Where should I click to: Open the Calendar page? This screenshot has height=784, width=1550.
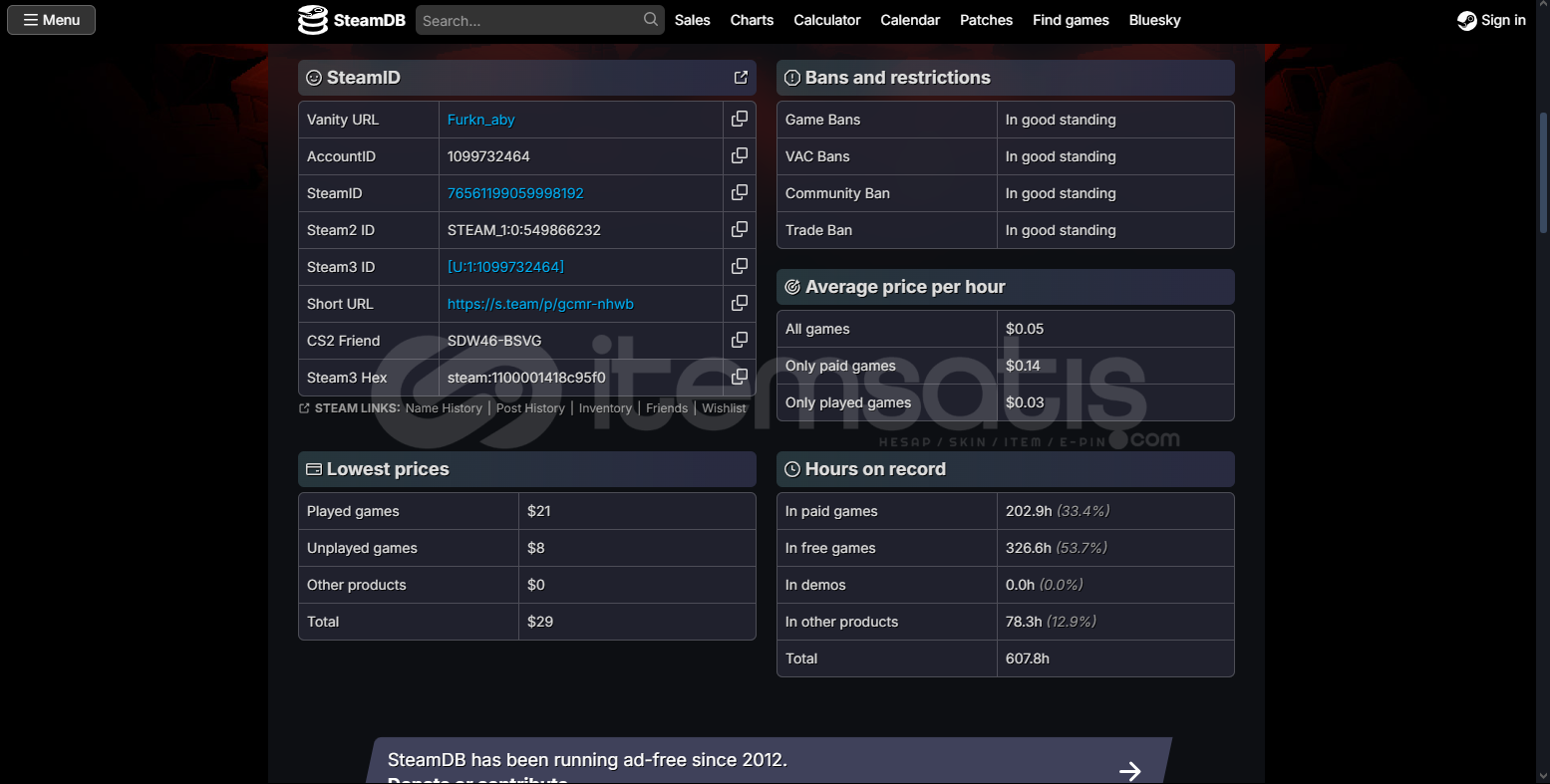click(x=910, y=20)
